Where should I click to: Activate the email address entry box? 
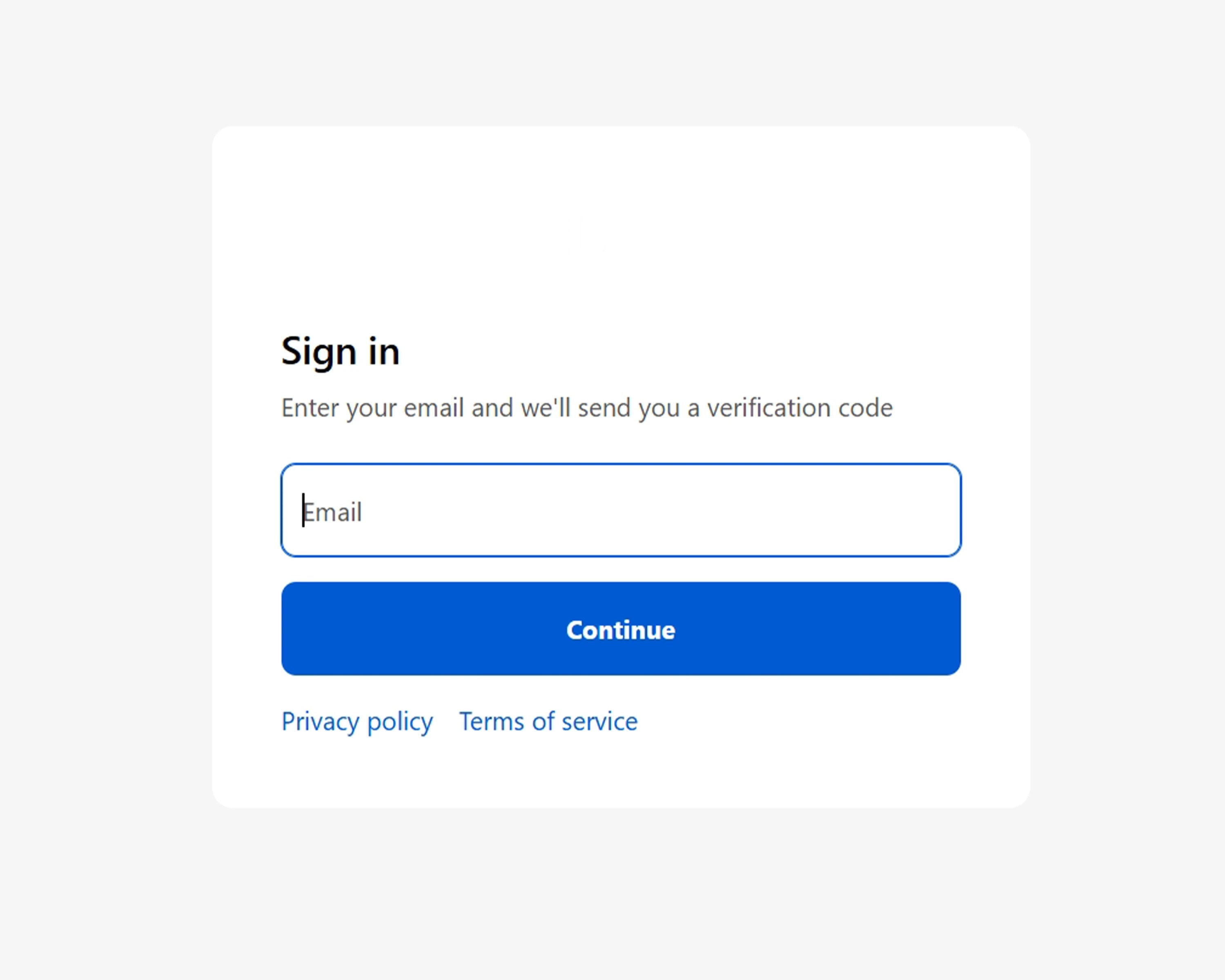(x=620, y=510)
